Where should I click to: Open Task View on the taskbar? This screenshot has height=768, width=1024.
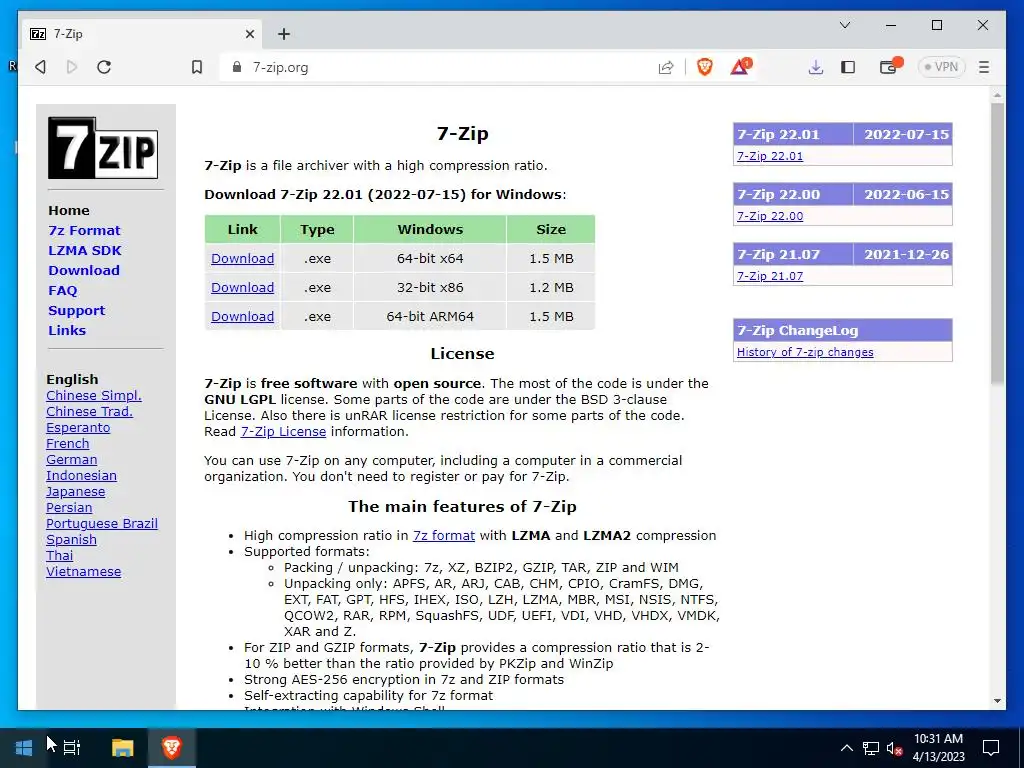(72, 747)
